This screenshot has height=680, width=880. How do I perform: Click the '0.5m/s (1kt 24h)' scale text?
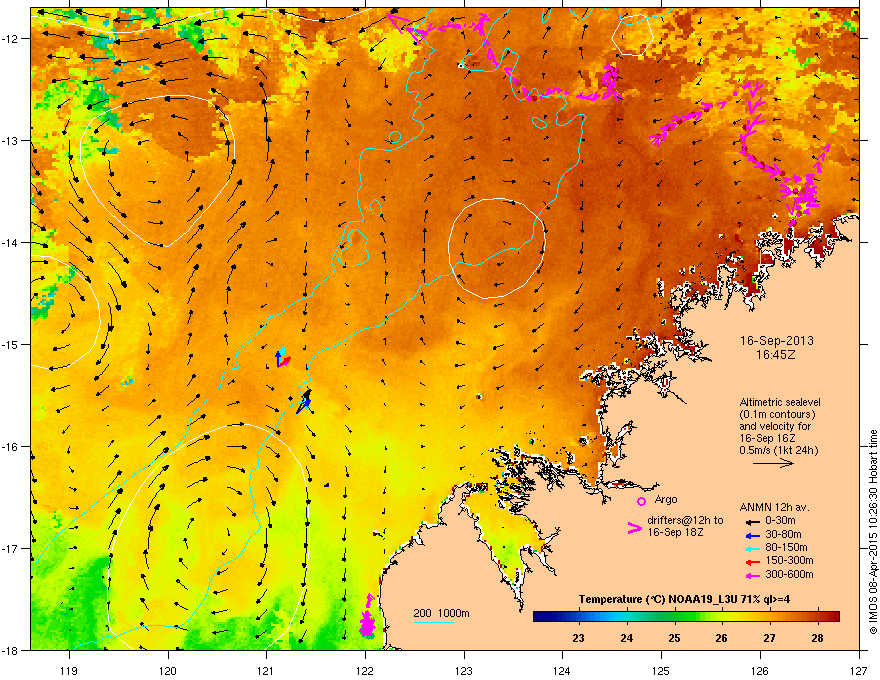pyautogui.click(x=779, y=450)
